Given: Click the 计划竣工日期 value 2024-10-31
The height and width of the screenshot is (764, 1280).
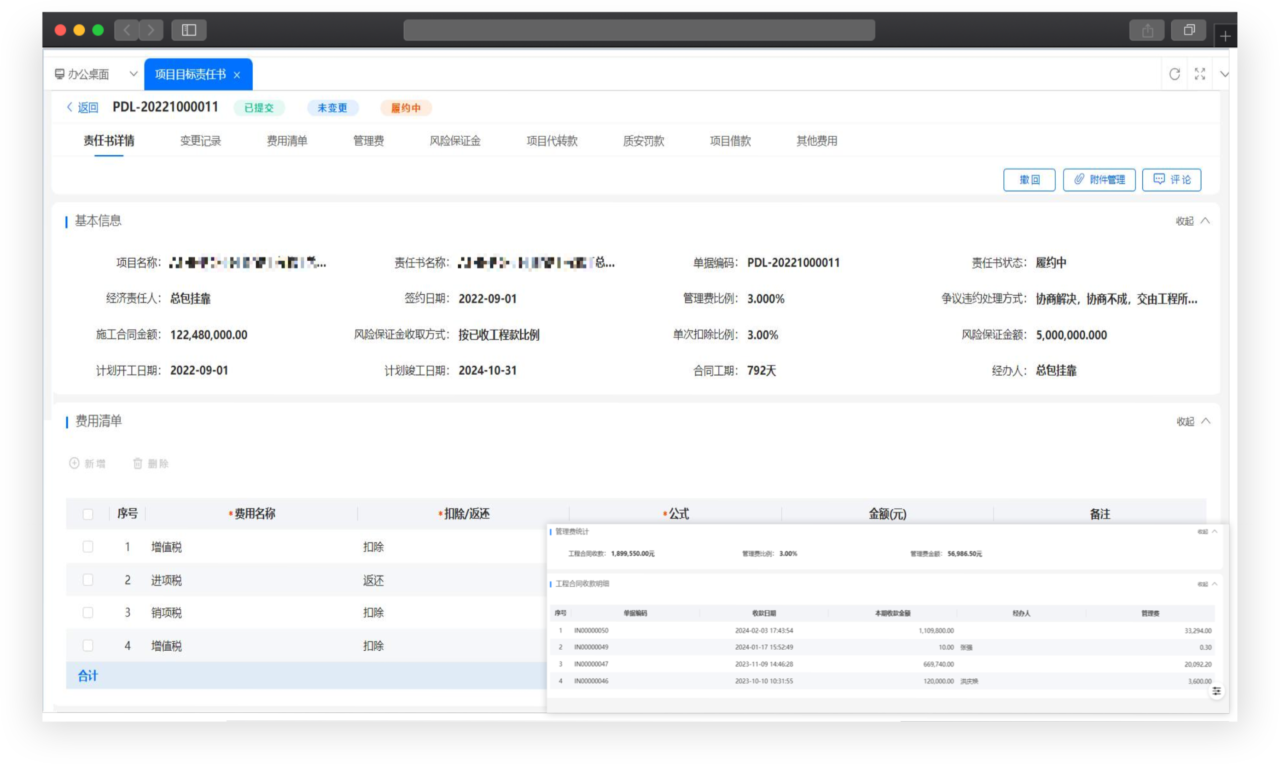Looking at the screenshot, I should coord(488,371).
